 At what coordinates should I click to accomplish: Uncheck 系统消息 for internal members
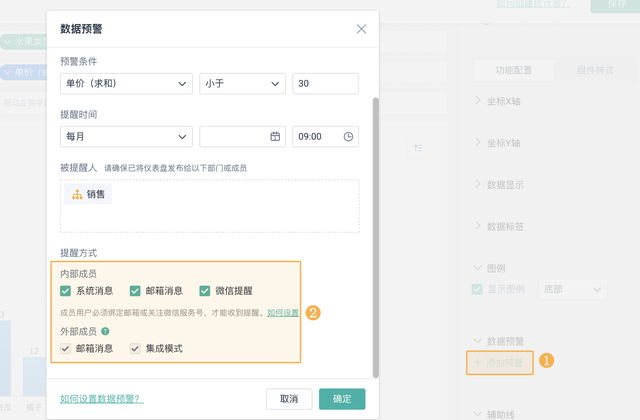(65, 291)
